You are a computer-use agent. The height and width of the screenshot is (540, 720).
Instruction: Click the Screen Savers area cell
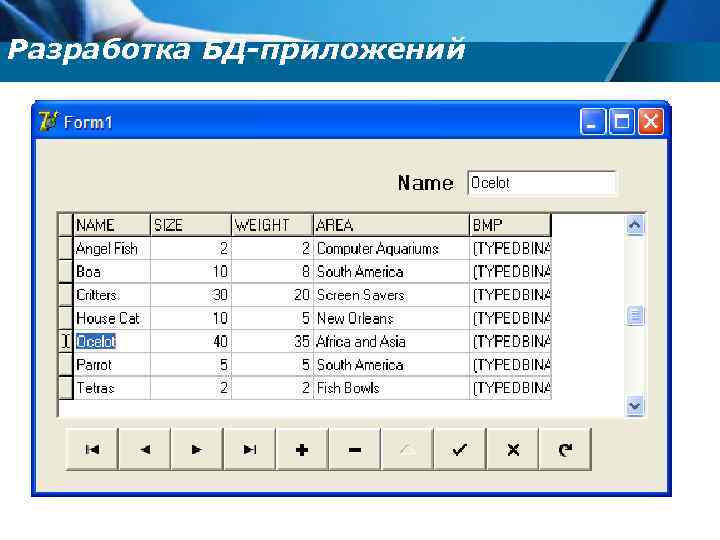tap(392, 295)
